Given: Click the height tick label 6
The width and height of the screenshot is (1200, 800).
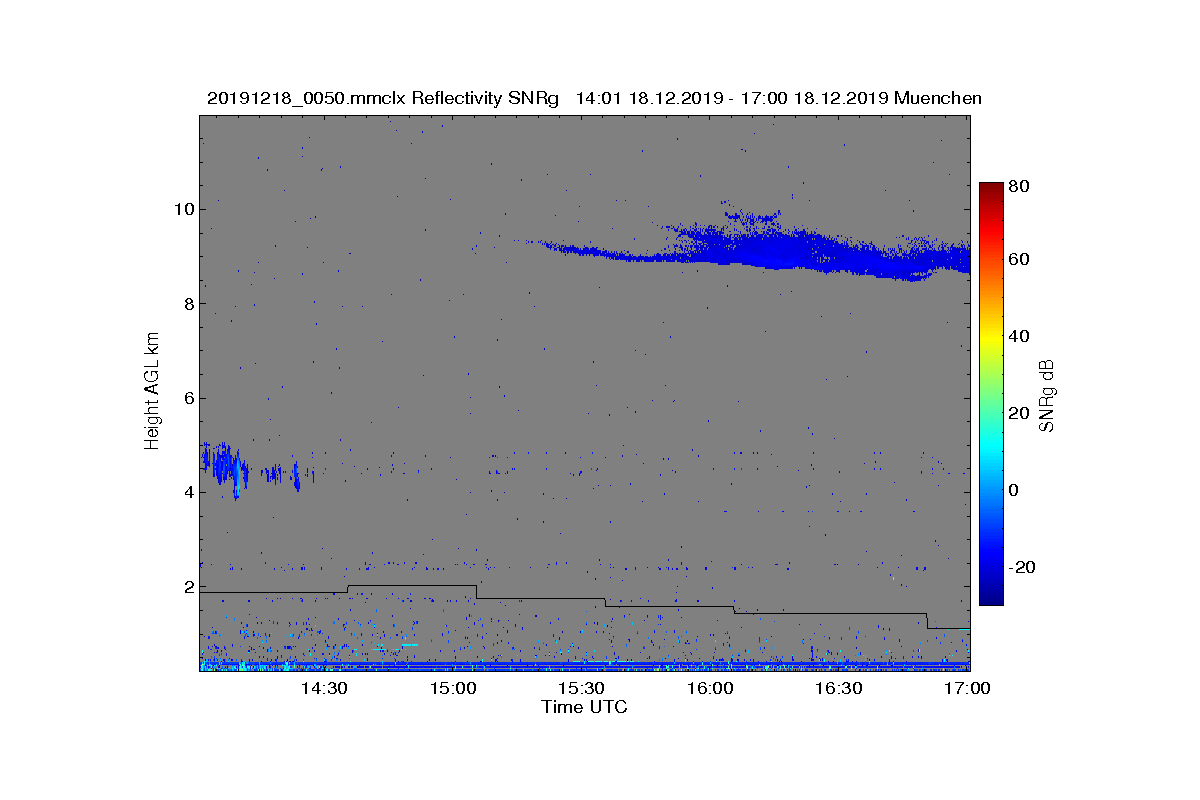Looking at the screenshot, I should coord(188,398).
